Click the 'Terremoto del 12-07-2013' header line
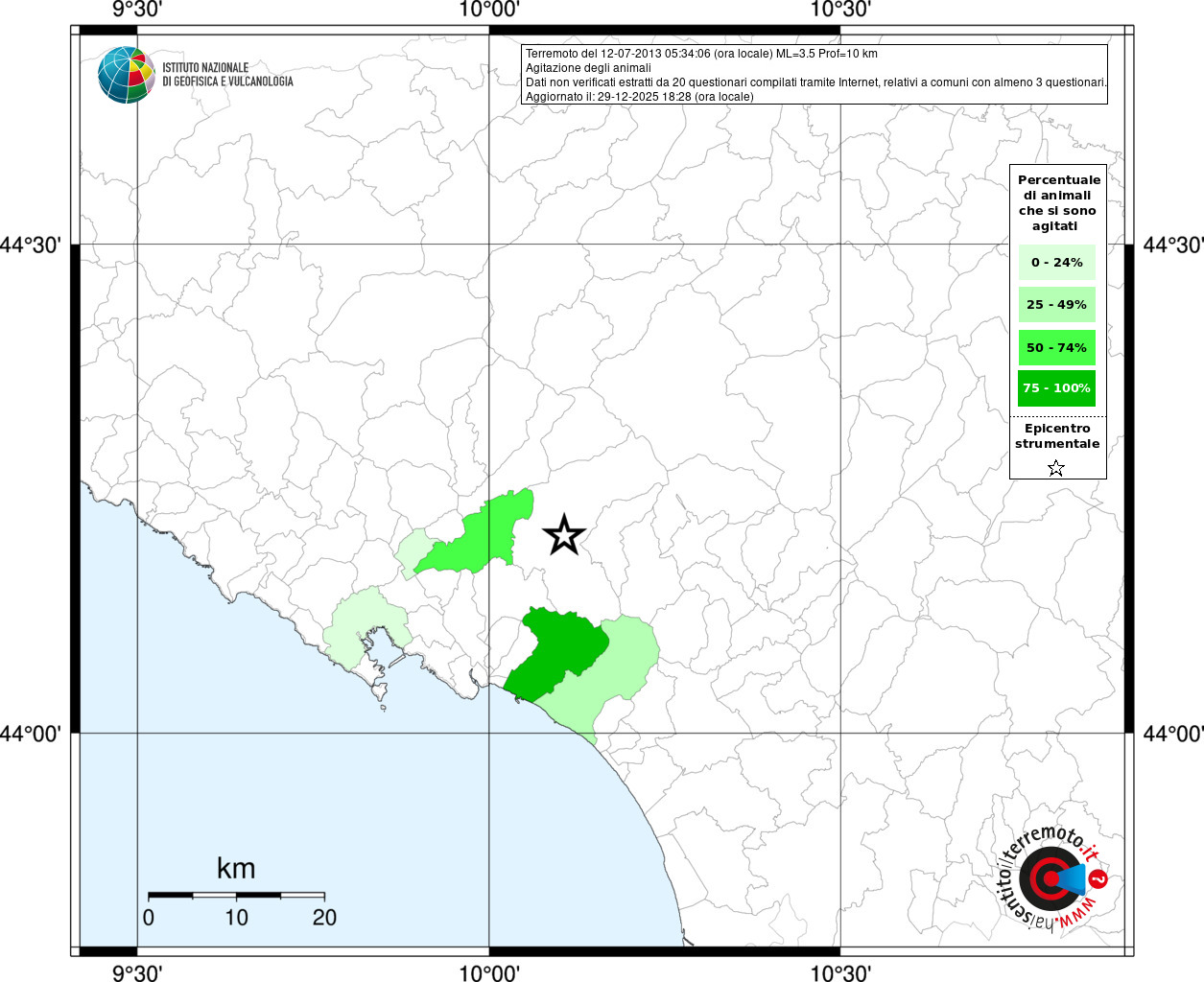This screenshot has width=1204, height=982. click(701, 54)
